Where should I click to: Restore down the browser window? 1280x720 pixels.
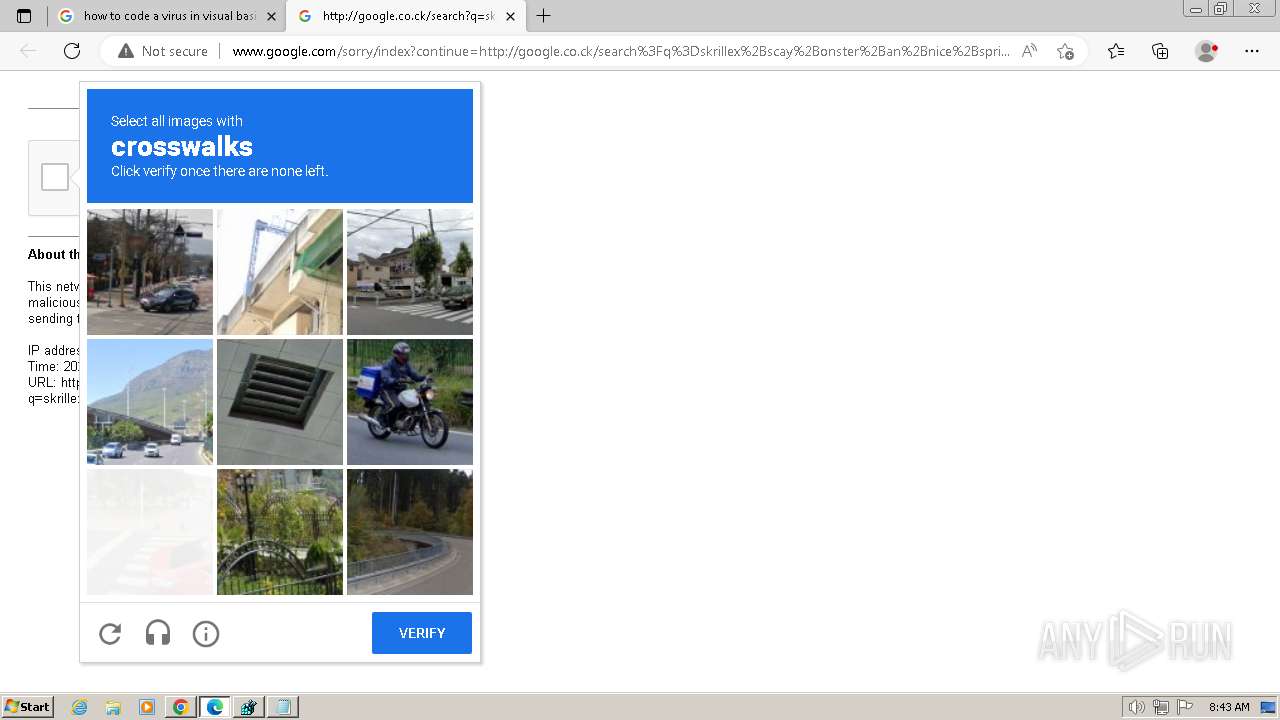[x=1221, y=9]
